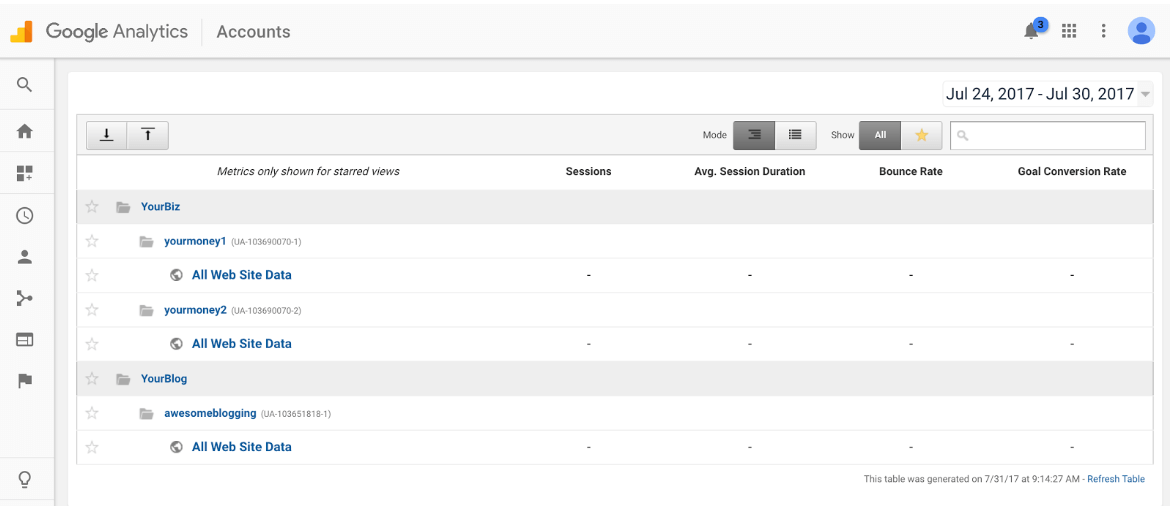Star All Web Site Data under yourmoney2
The width and height of the screenshot is (1170, 506).
pos(92,344)
